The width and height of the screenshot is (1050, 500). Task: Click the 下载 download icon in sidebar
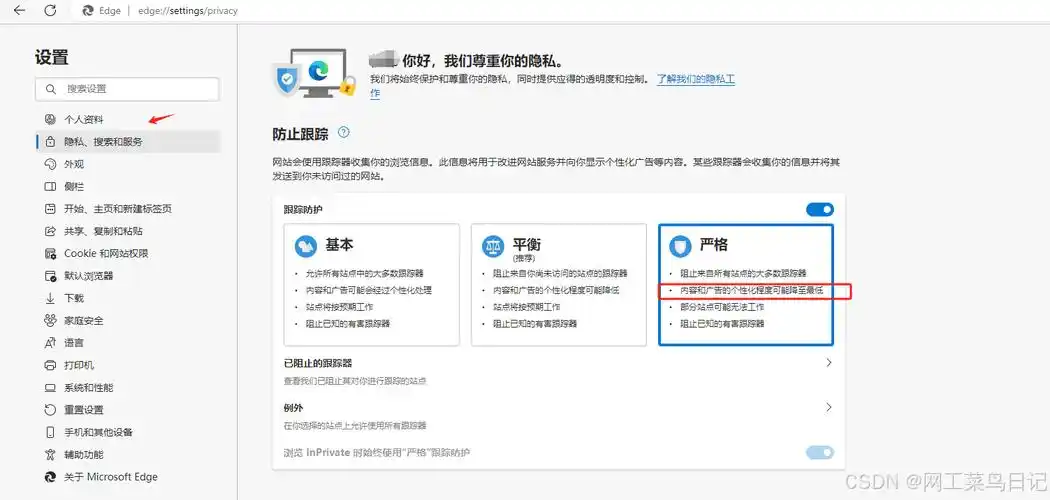click(x=50, y=298)
